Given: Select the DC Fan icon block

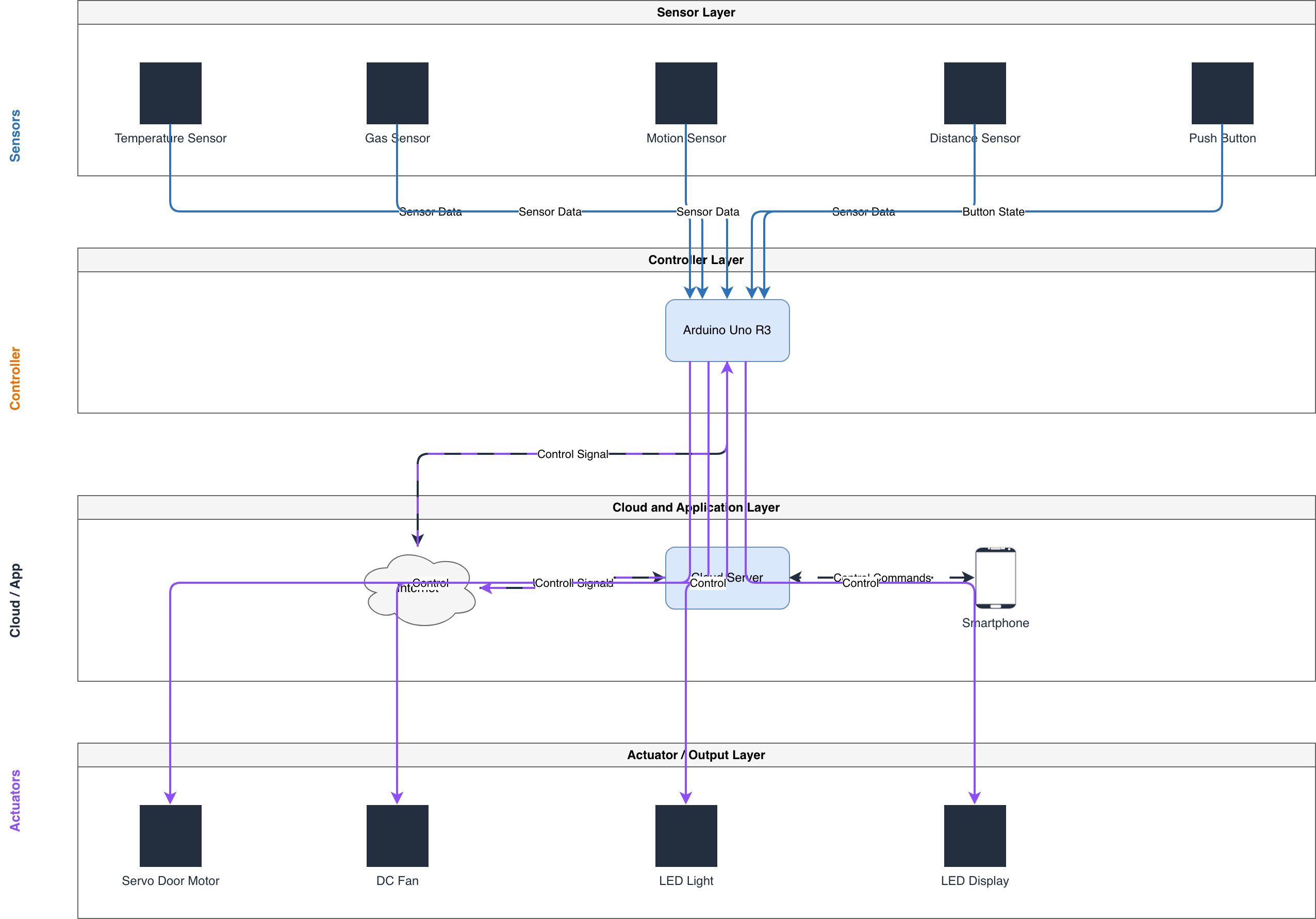Looking at the screenshot, I should pos(397,836).
